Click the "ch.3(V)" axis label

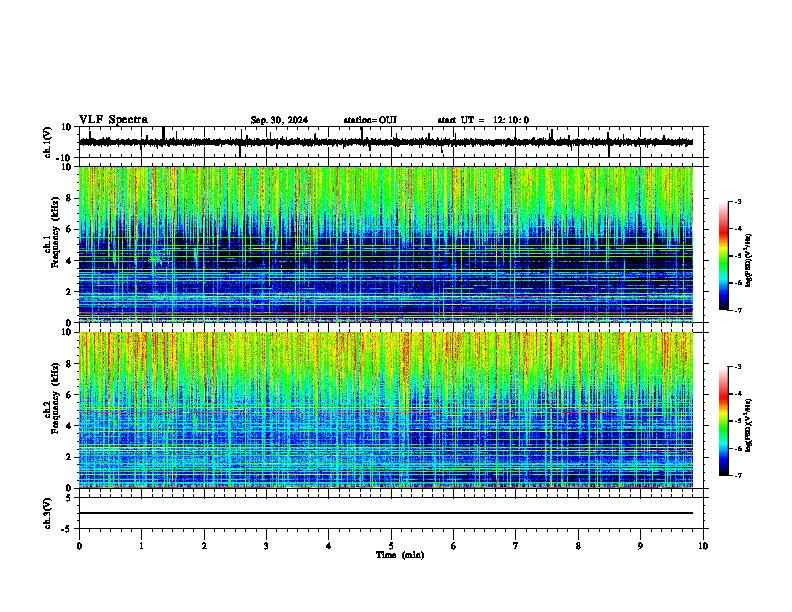coord(48,514)
